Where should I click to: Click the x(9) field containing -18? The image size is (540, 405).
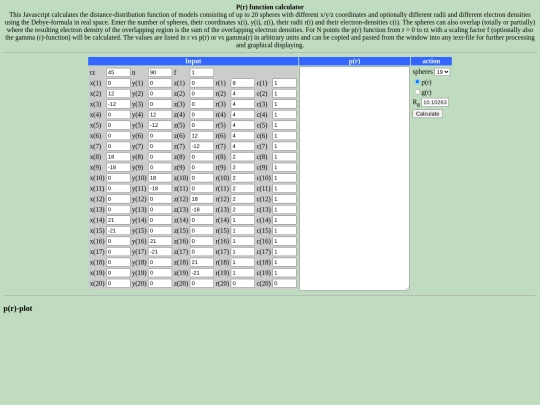[118, 167]
